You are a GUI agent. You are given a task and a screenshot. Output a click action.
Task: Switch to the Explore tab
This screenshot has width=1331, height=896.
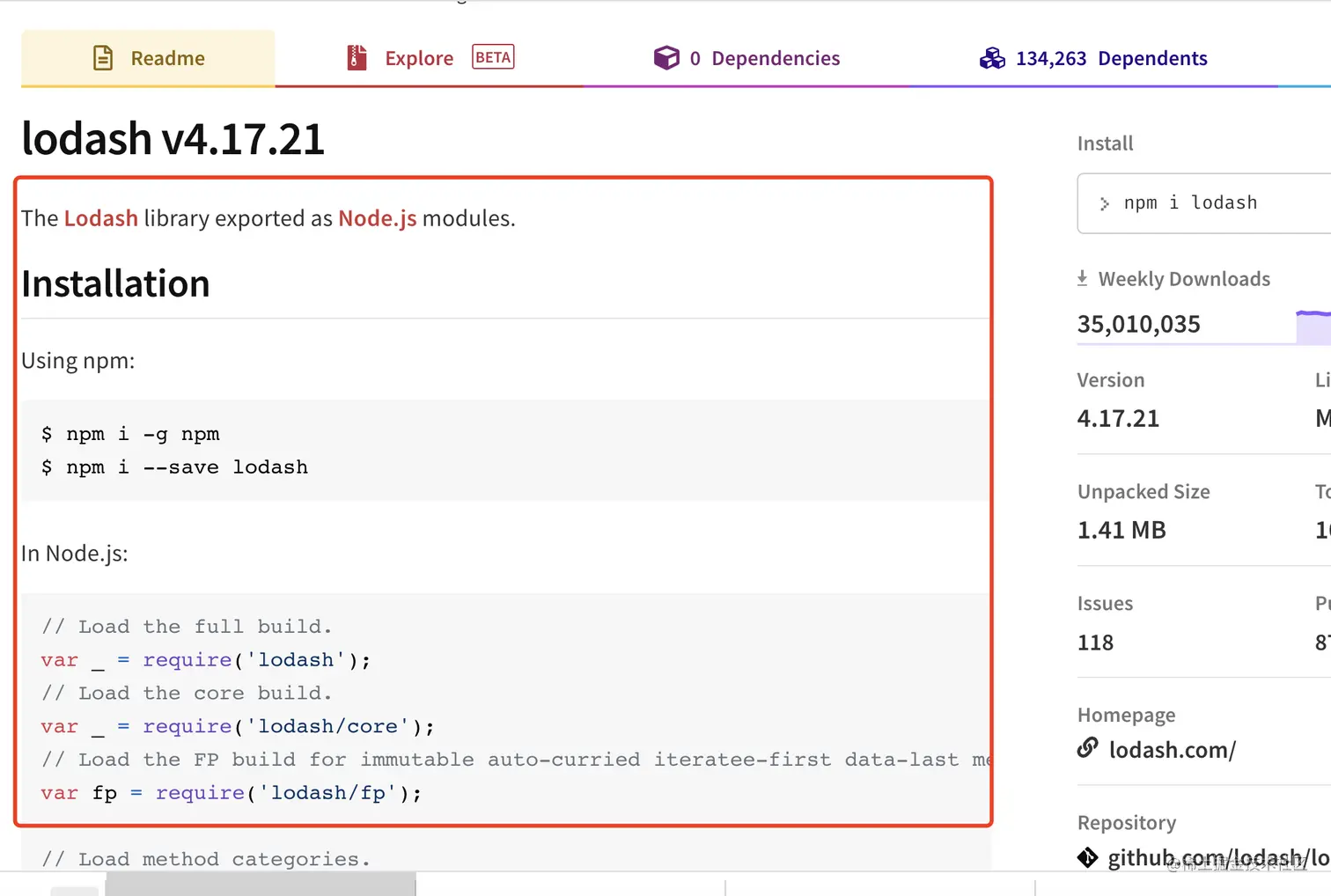[x=419, y=58]
